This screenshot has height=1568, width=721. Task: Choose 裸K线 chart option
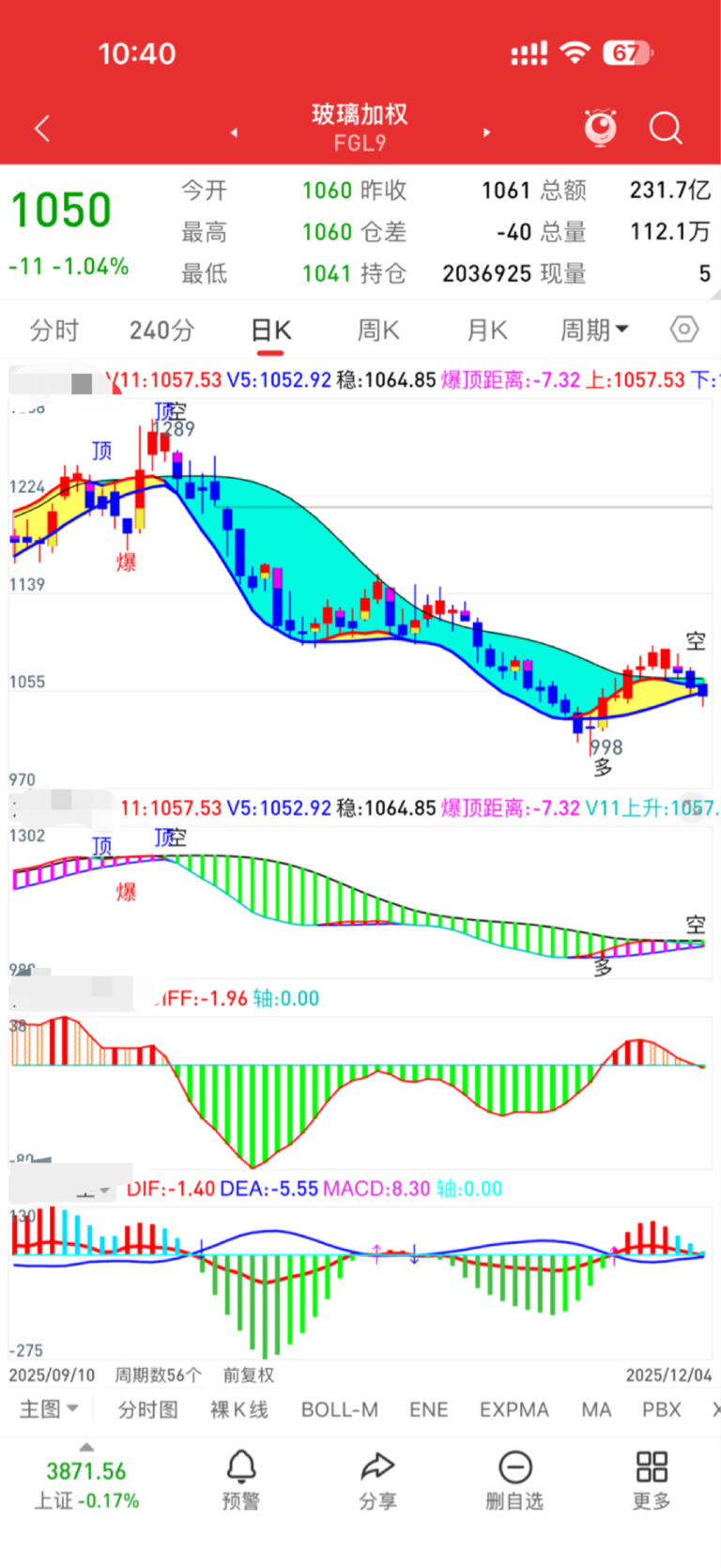click(x=239, y=1409)
